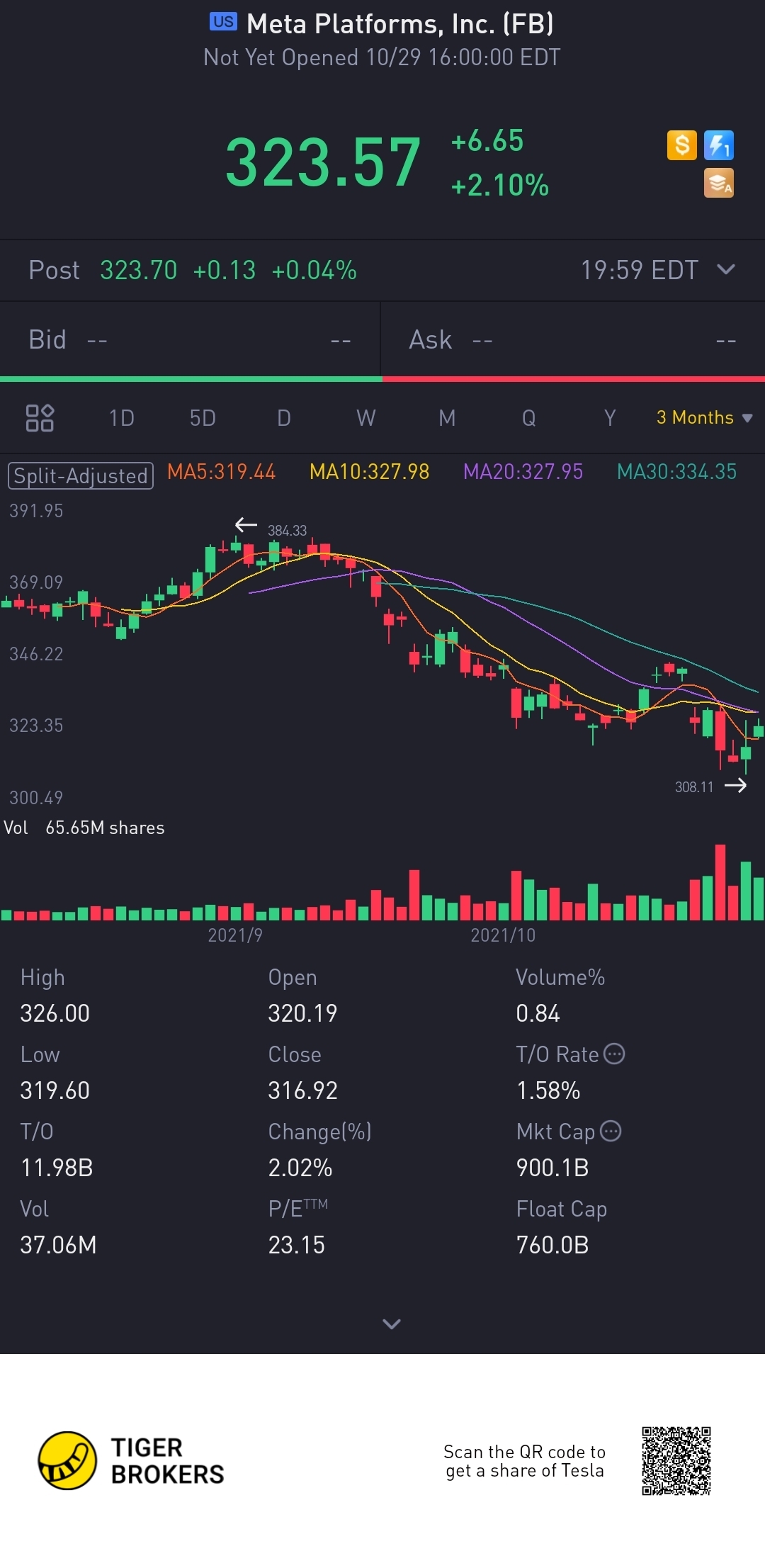Tap the Change(%) value 2.02%
Viewport: 765px width, 1568px height.
click(x=300, y=1168)
